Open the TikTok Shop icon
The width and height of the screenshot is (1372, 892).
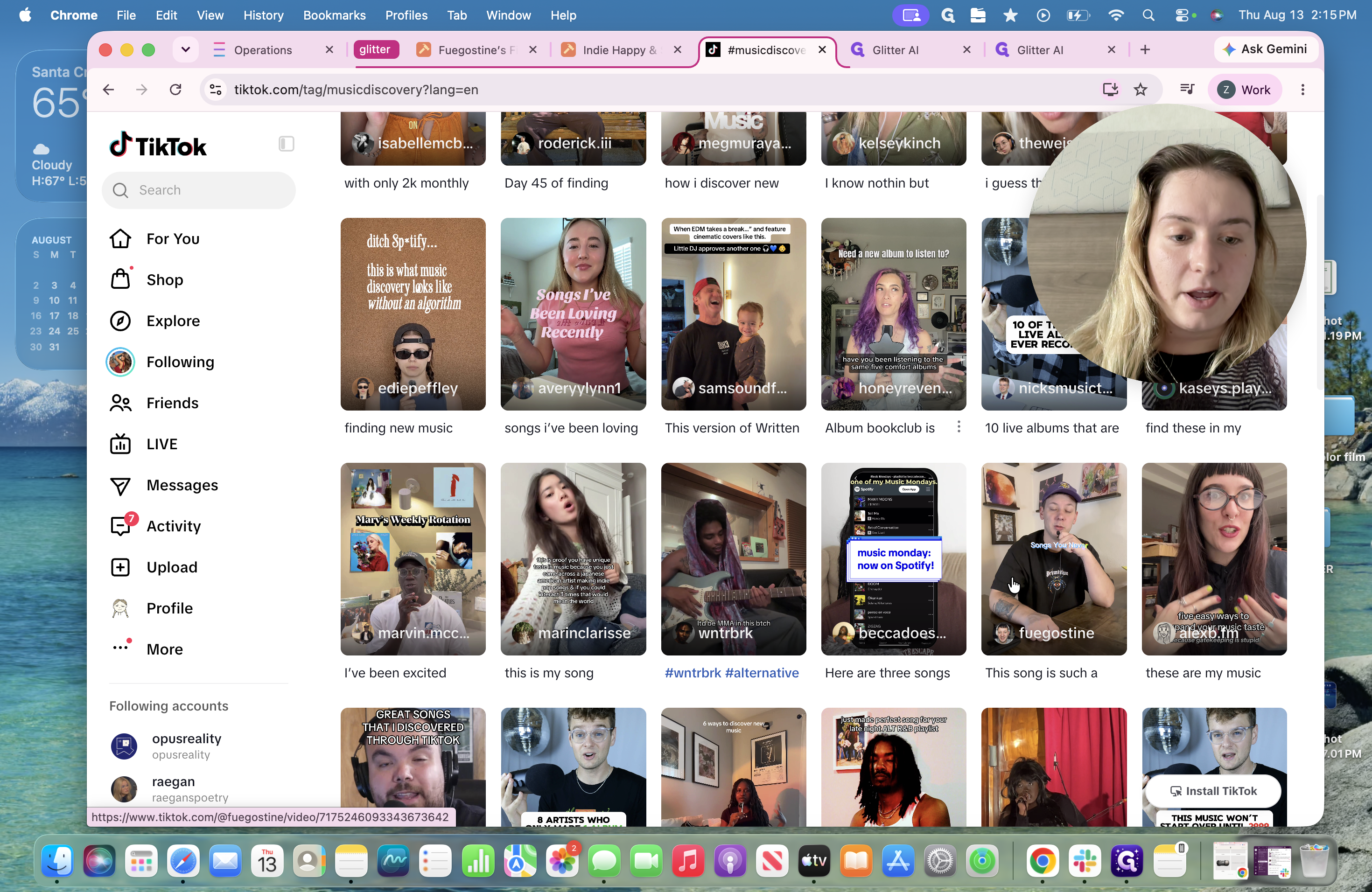tap(120, 279)
